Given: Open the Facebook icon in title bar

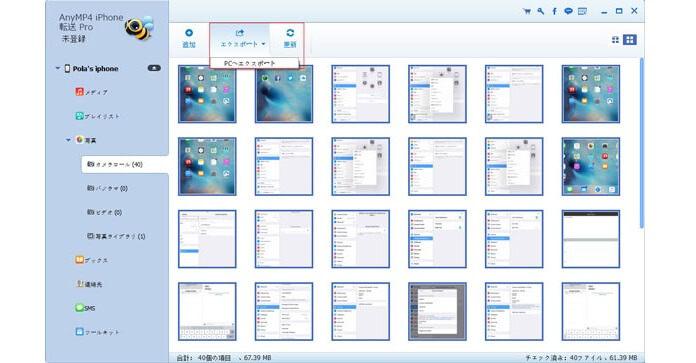Looking at the screenshot, I should click(x=554, y=12).
